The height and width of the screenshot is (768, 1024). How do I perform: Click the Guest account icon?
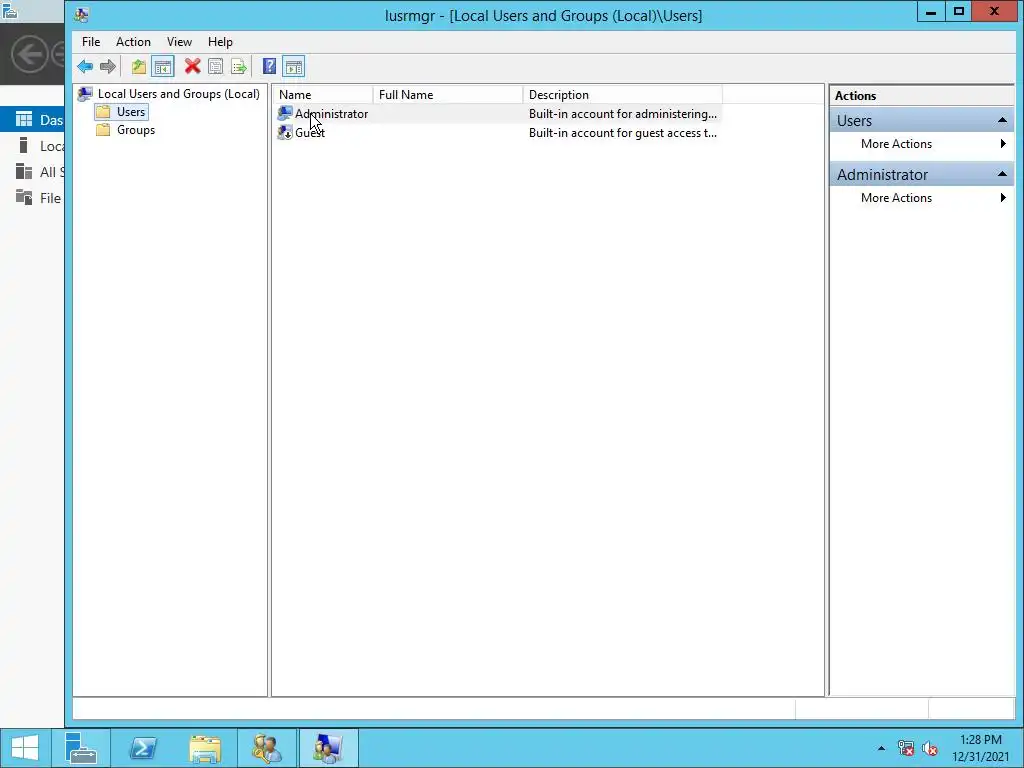coord(285,133)
